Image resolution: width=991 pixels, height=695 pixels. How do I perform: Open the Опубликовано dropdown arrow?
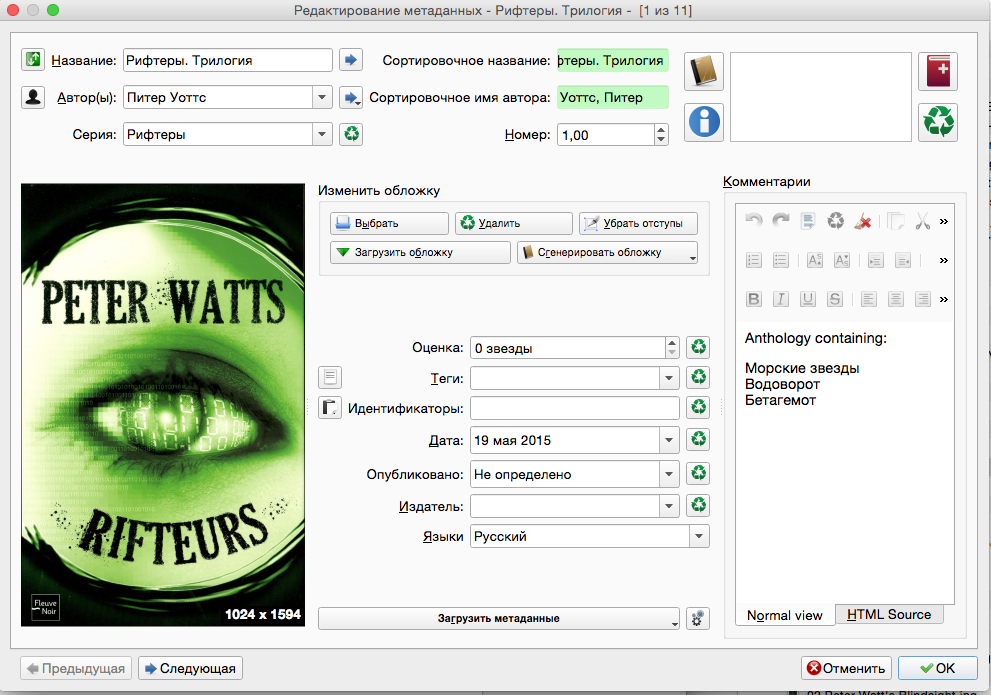point(669,474)
